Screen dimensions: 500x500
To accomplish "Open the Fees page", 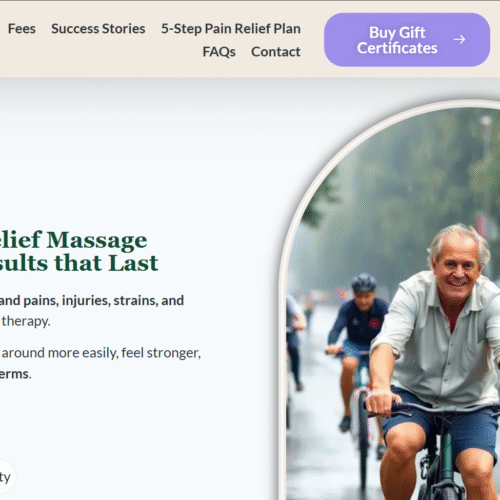I will click(x=22, y=29).
